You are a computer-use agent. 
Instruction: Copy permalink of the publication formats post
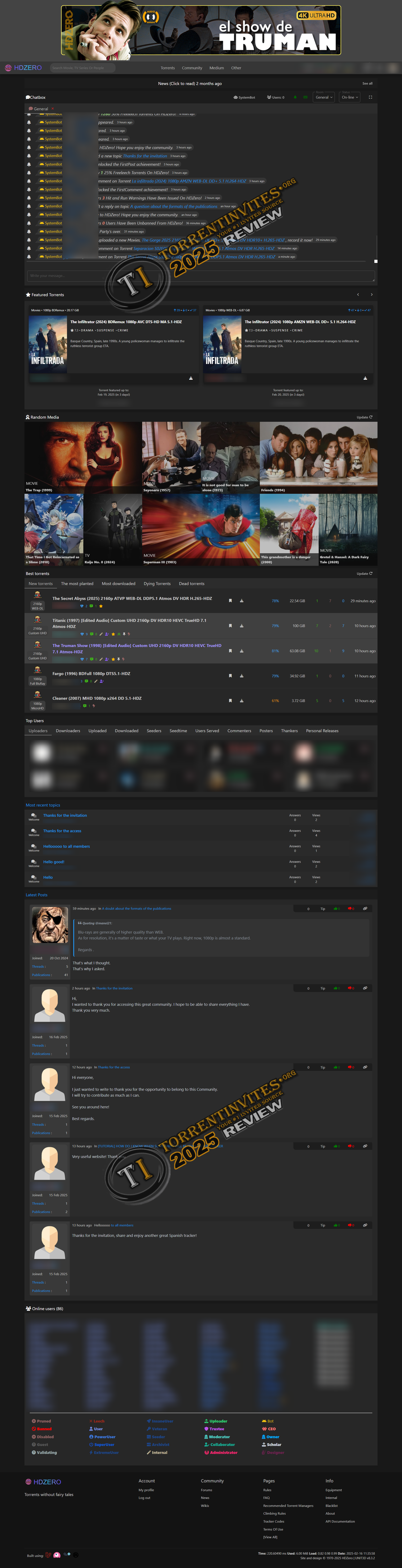[x=365, y=909]
